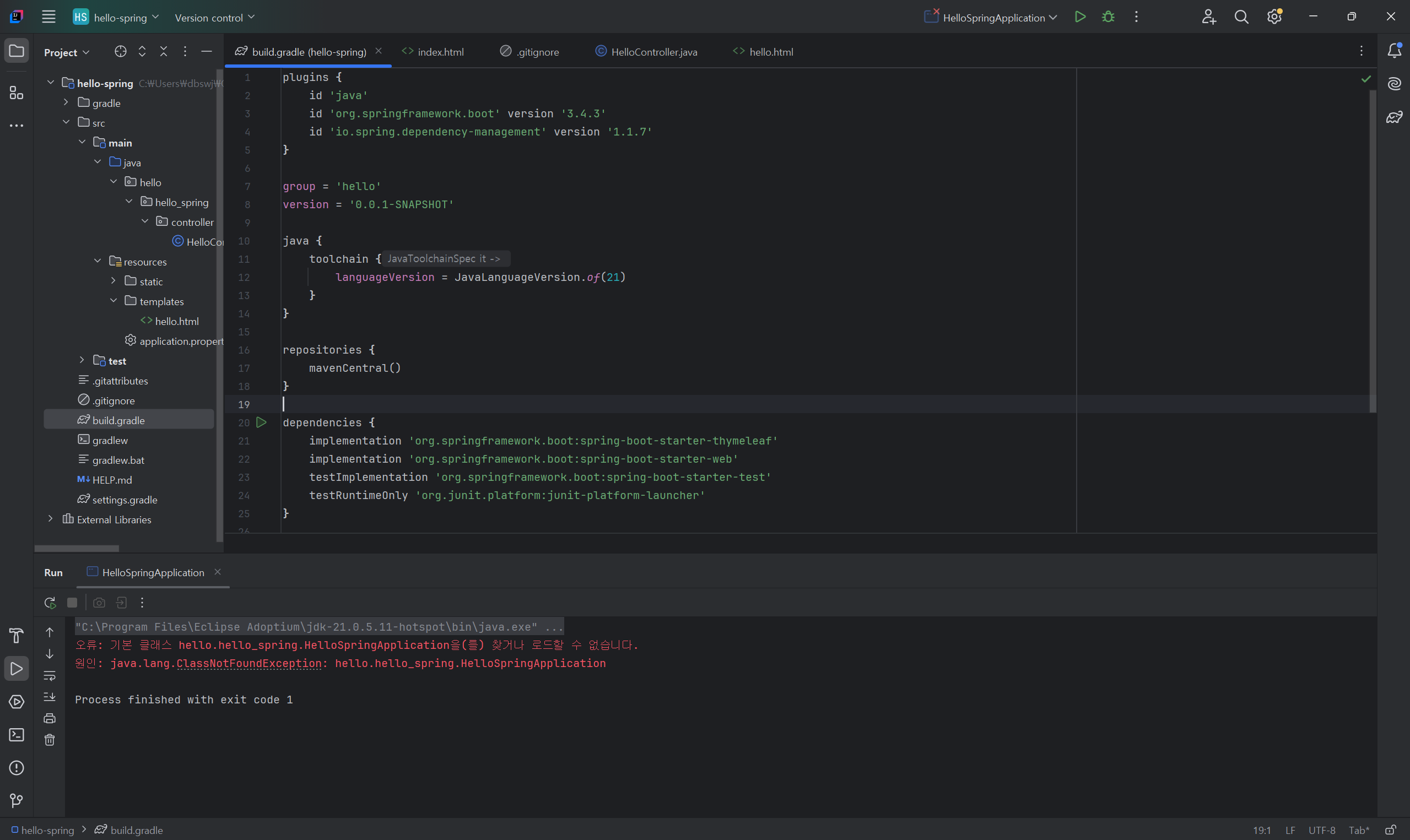Expand External Libraries node

(50, 518)
